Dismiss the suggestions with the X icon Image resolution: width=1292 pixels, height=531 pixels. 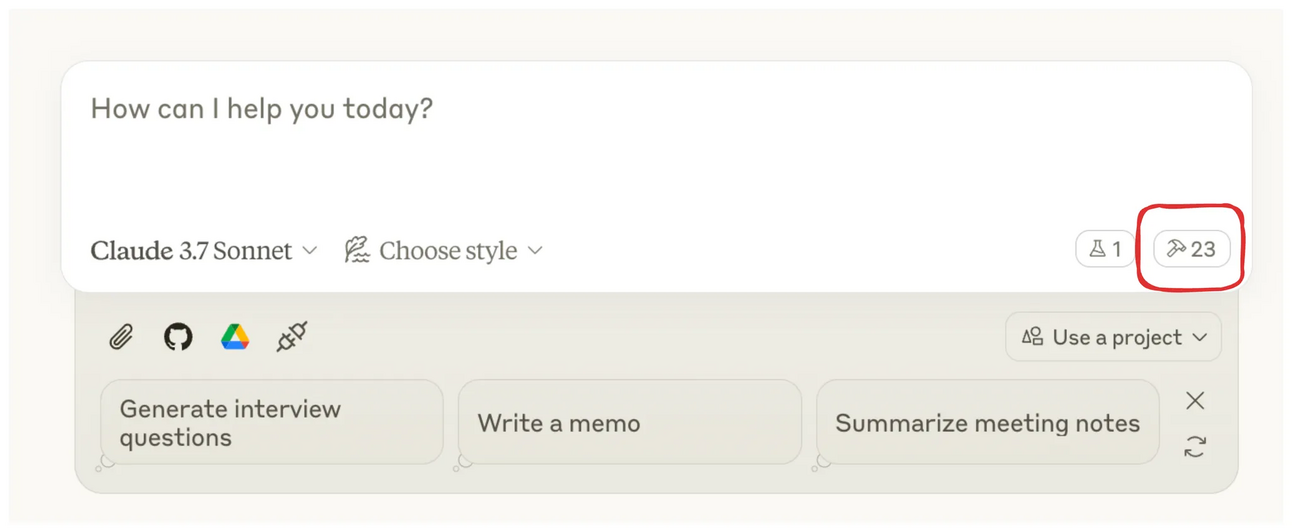click(1195, 401)
